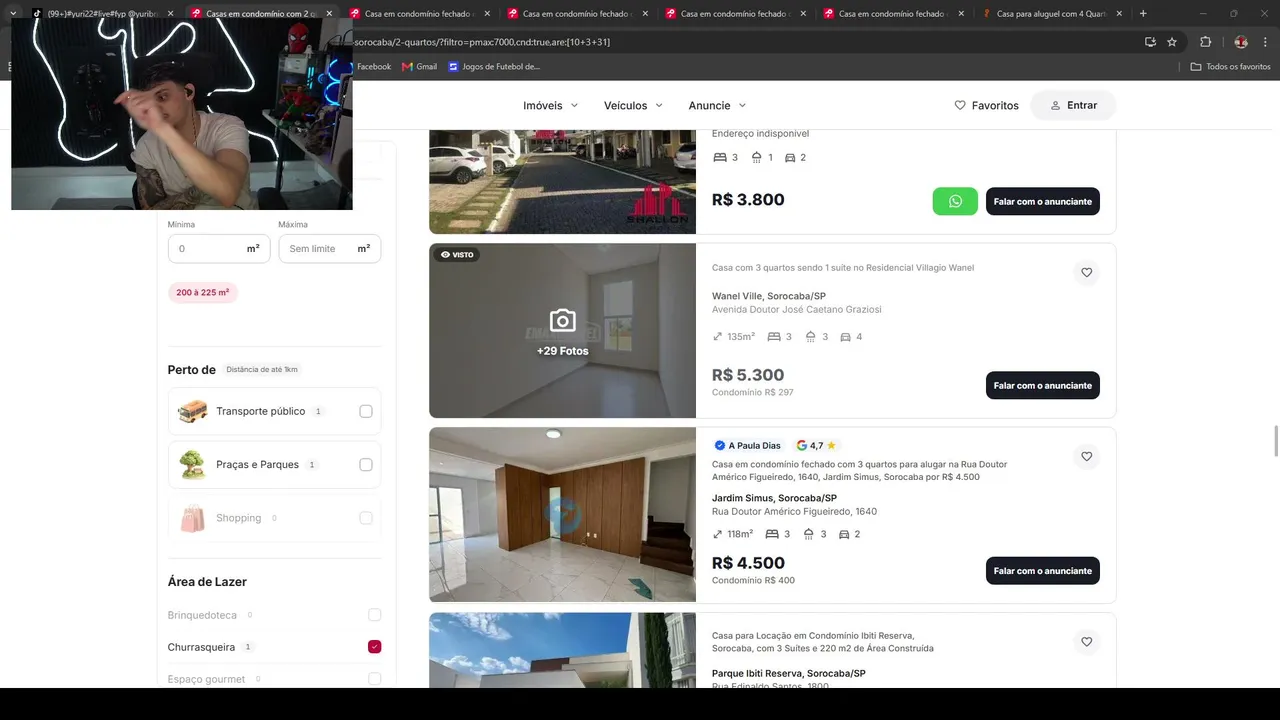Viewport: 1280px width, 720px height.
Task: Open the Jardim Simus listing photo
Action: [562, 515]
